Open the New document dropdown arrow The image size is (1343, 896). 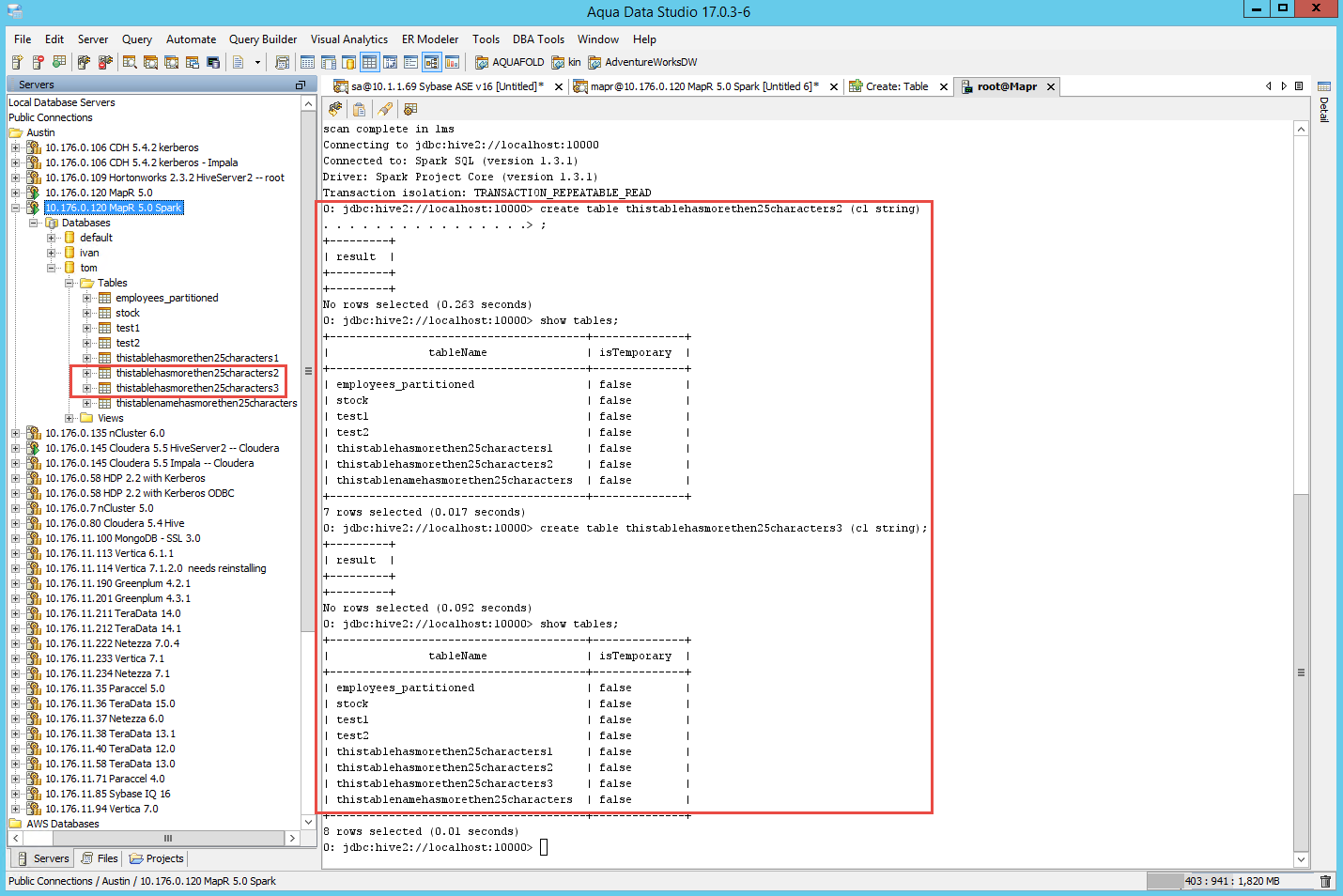pyautogui.click(x=257, y=62)
